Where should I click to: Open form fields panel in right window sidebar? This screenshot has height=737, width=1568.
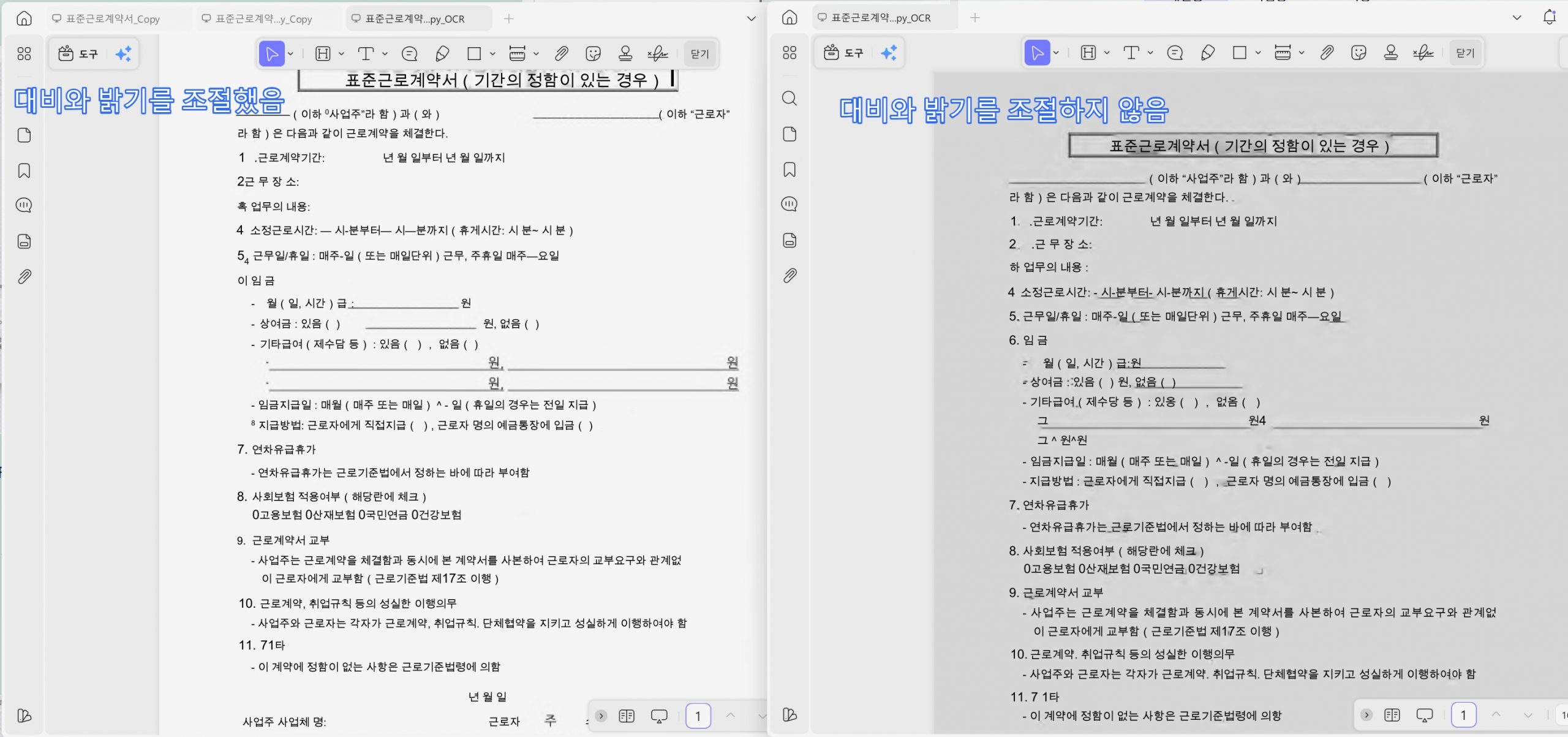790,240
